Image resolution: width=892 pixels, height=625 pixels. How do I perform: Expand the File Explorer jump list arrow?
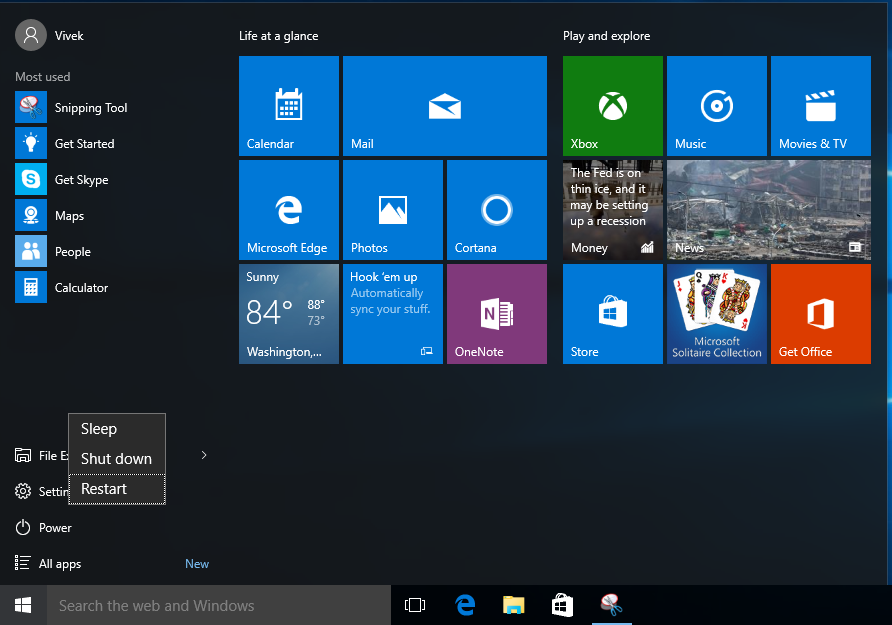coord(204,455)
